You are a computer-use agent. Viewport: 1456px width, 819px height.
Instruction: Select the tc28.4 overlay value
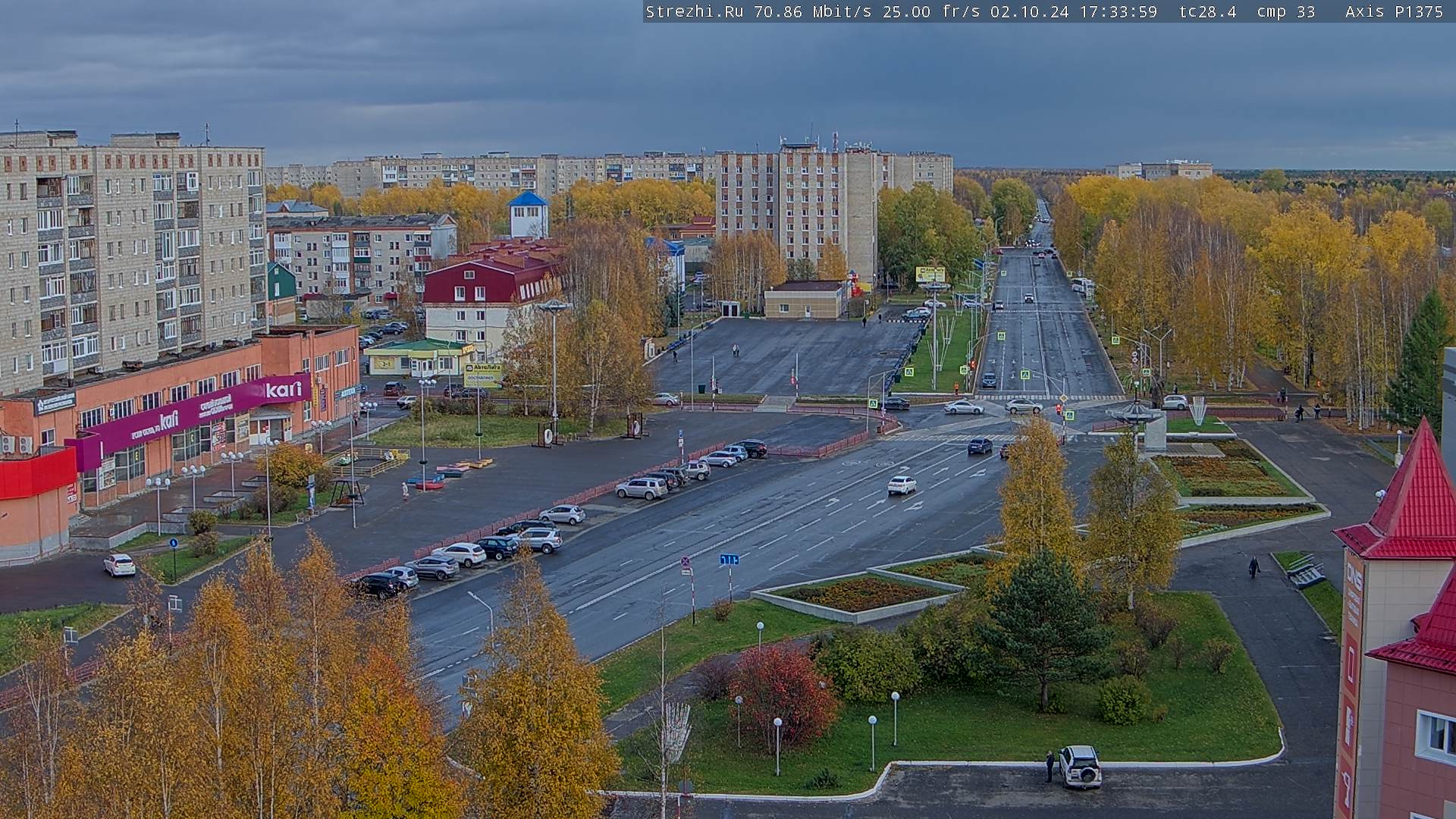point(1208,11)
